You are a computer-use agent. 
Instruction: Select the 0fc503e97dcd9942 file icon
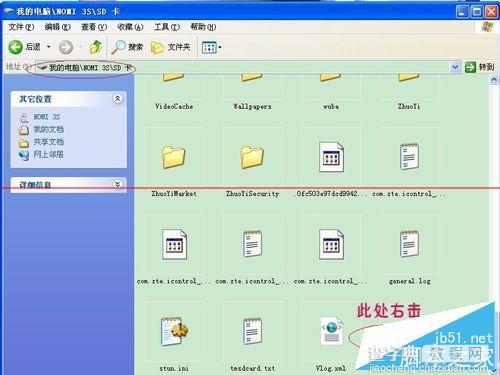tap(331, 157)
